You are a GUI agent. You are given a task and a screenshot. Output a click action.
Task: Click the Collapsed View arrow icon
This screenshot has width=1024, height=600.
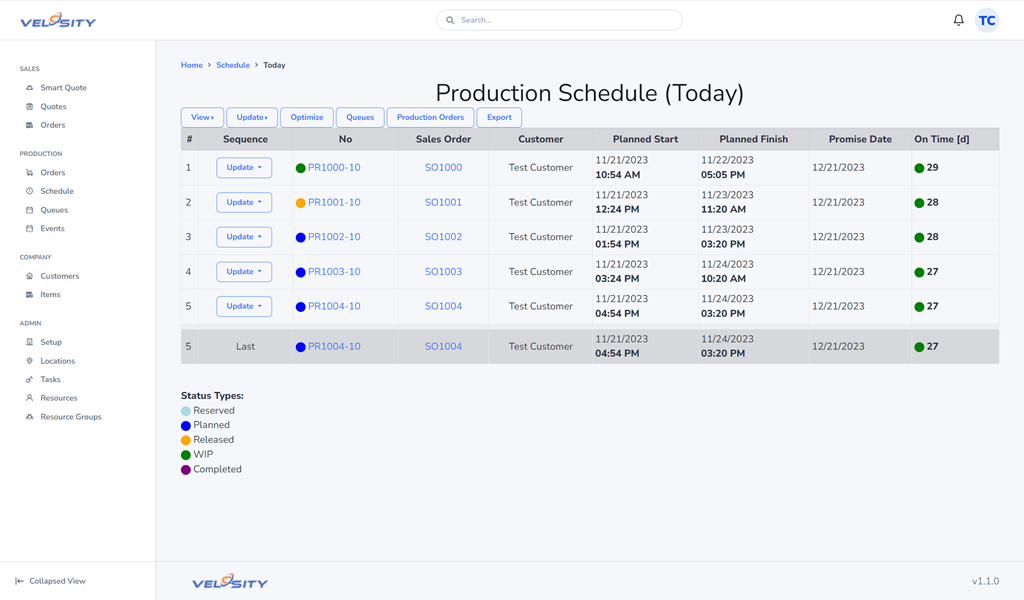[x=20, y=581]
